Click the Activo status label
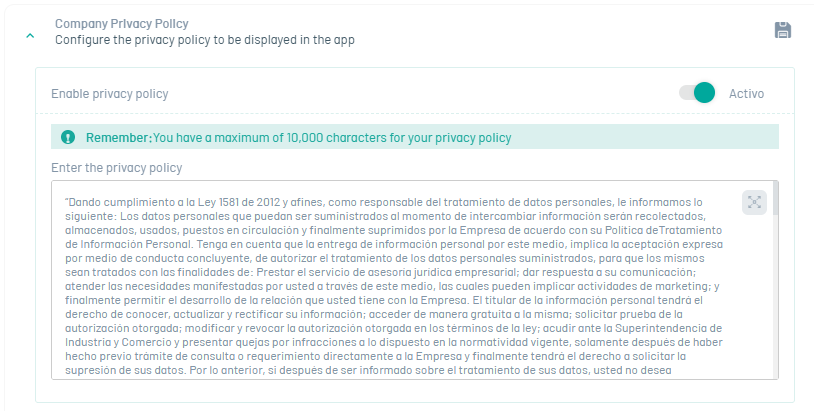 coord(746,94)
